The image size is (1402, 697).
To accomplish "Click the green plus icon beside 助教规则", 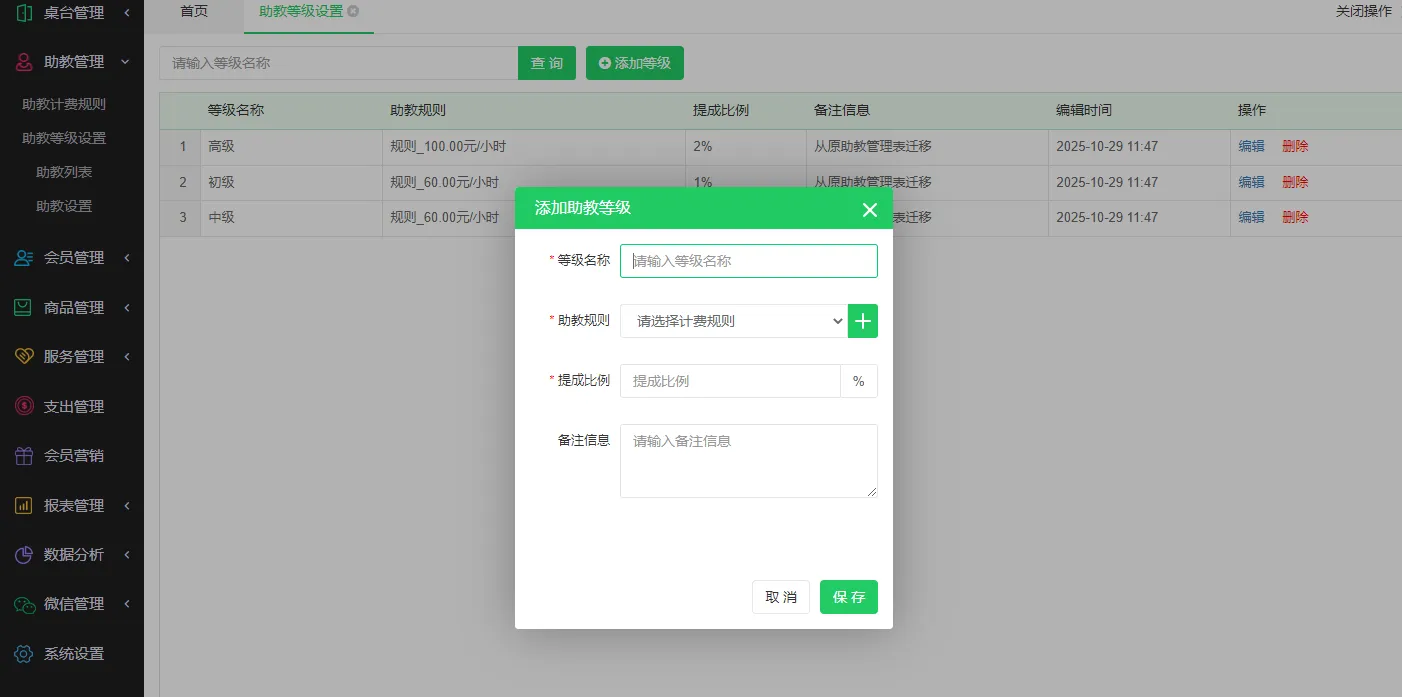I will pos(862,321).
